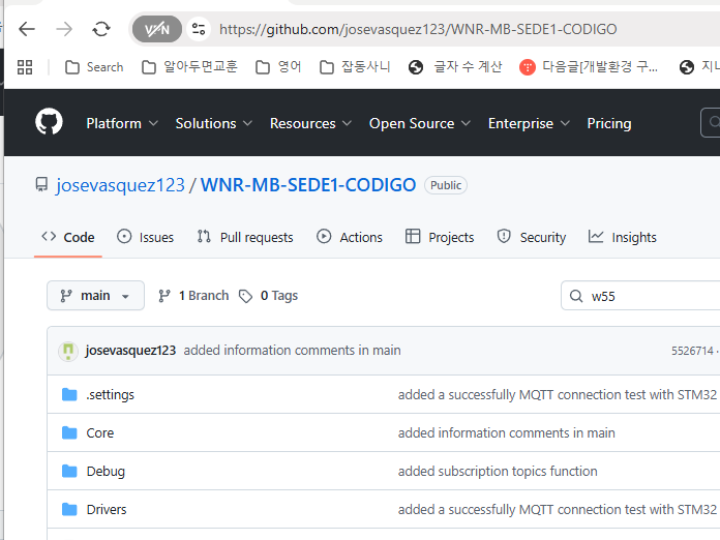The image size is (720, 540).
Task: Open the .settings folder
Action: [110, 395]
